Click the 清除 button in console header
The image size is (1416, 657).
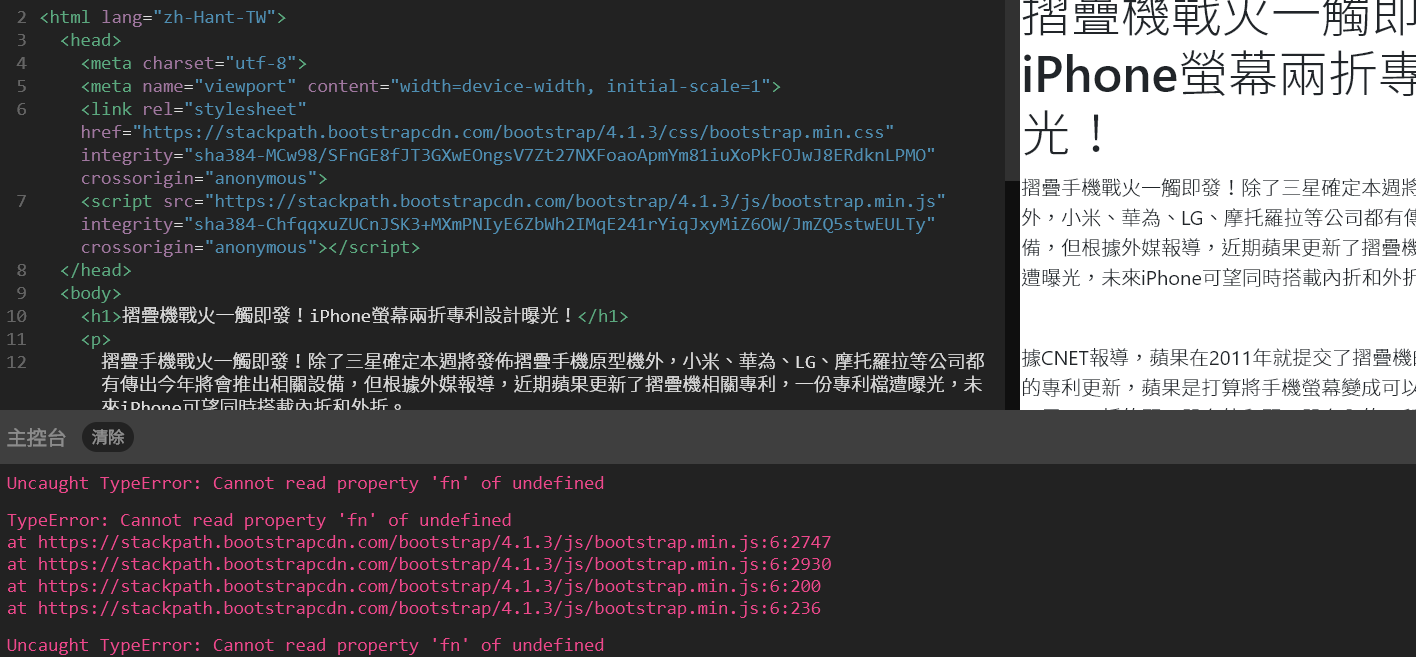[x=108, y=437]
